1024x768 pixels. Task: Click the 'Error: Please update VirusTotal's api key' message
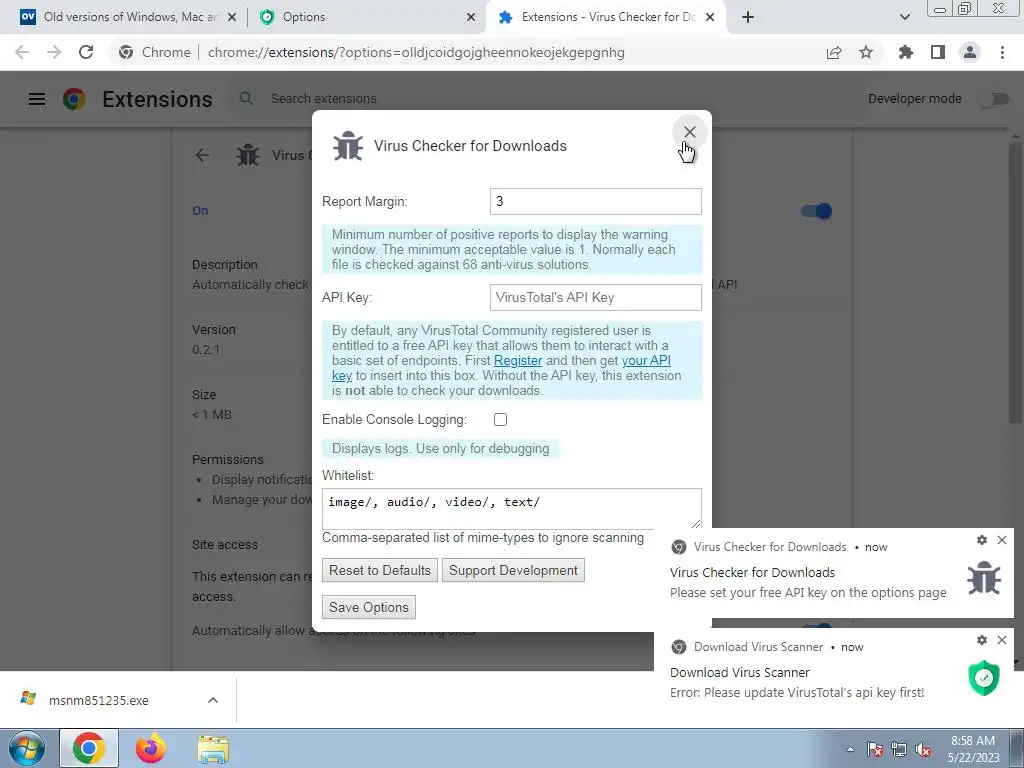click(x=797, y=692)
